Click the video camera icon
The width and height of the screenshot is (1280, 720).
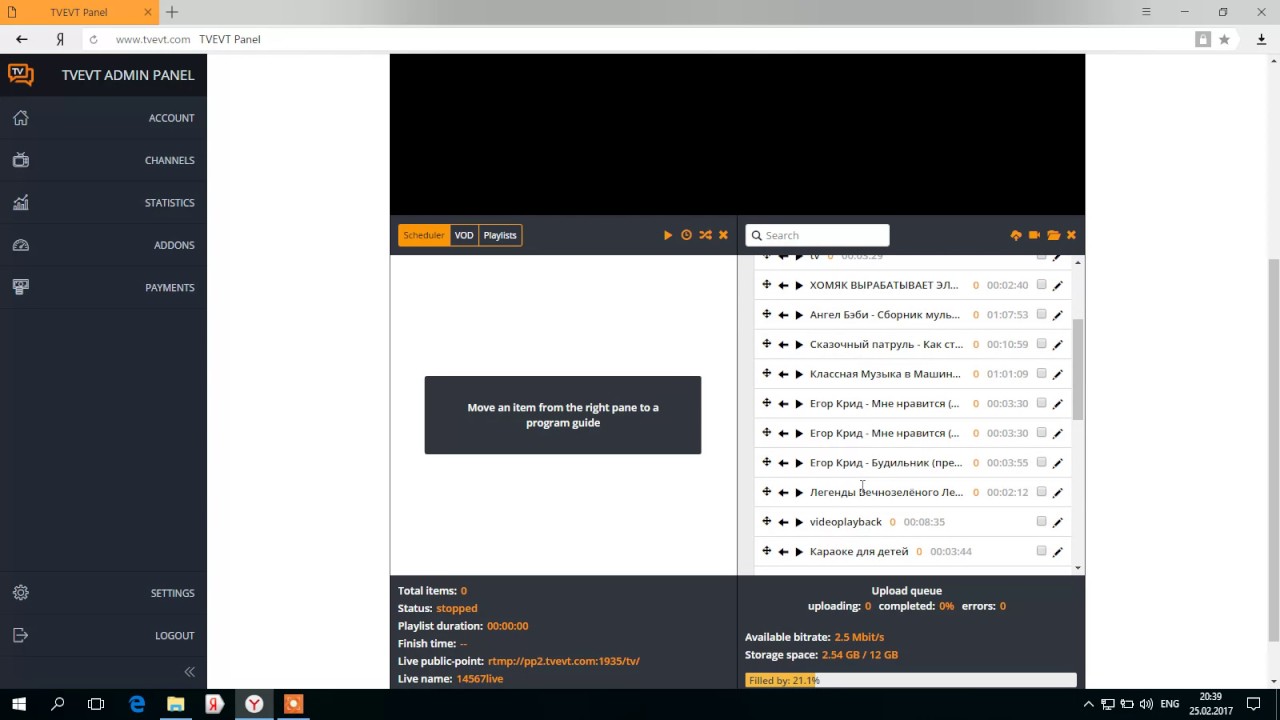coord(1034,235)
